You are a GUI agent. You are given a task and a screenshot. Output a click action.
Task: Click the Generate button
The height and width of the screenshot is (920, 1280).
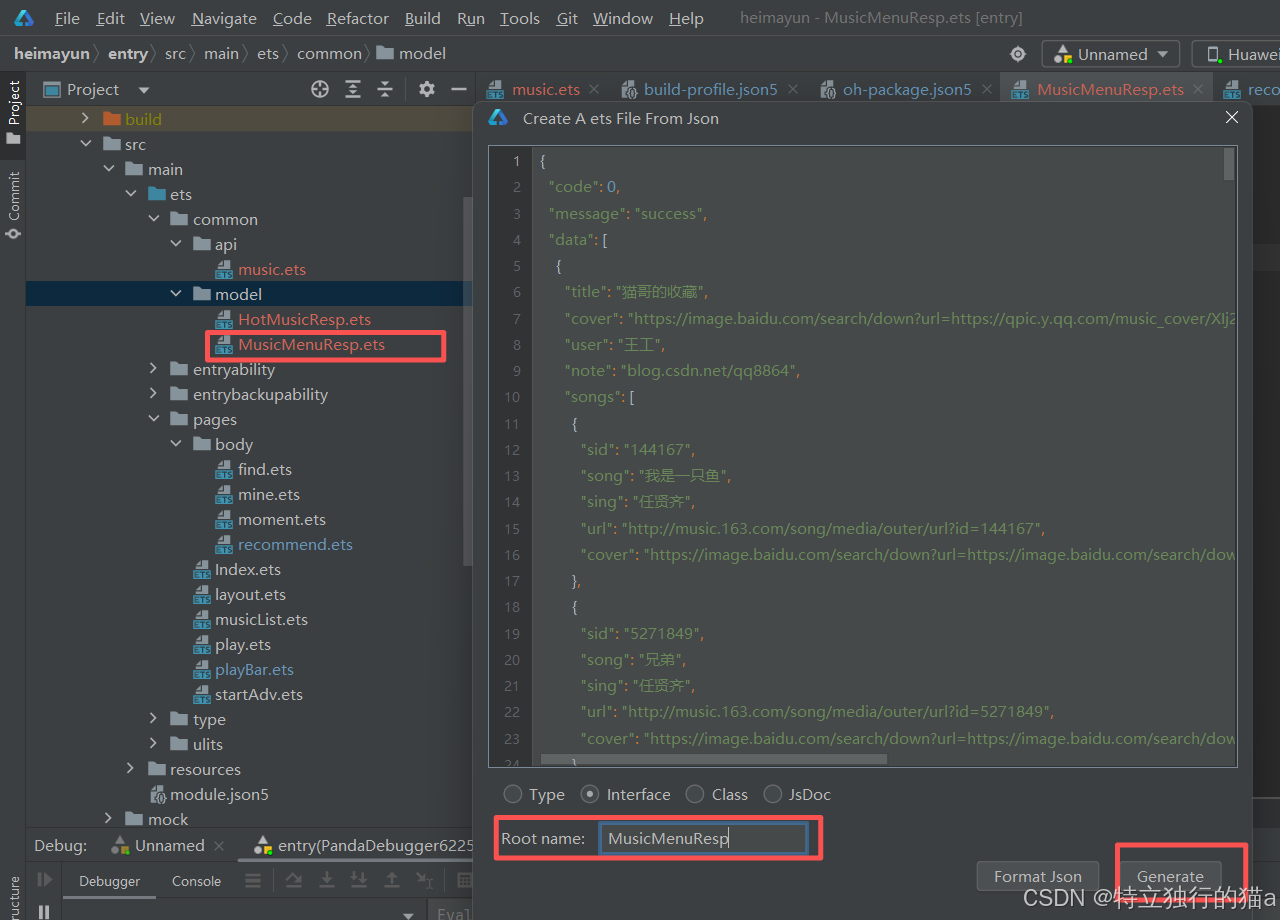coord(1170,876)
